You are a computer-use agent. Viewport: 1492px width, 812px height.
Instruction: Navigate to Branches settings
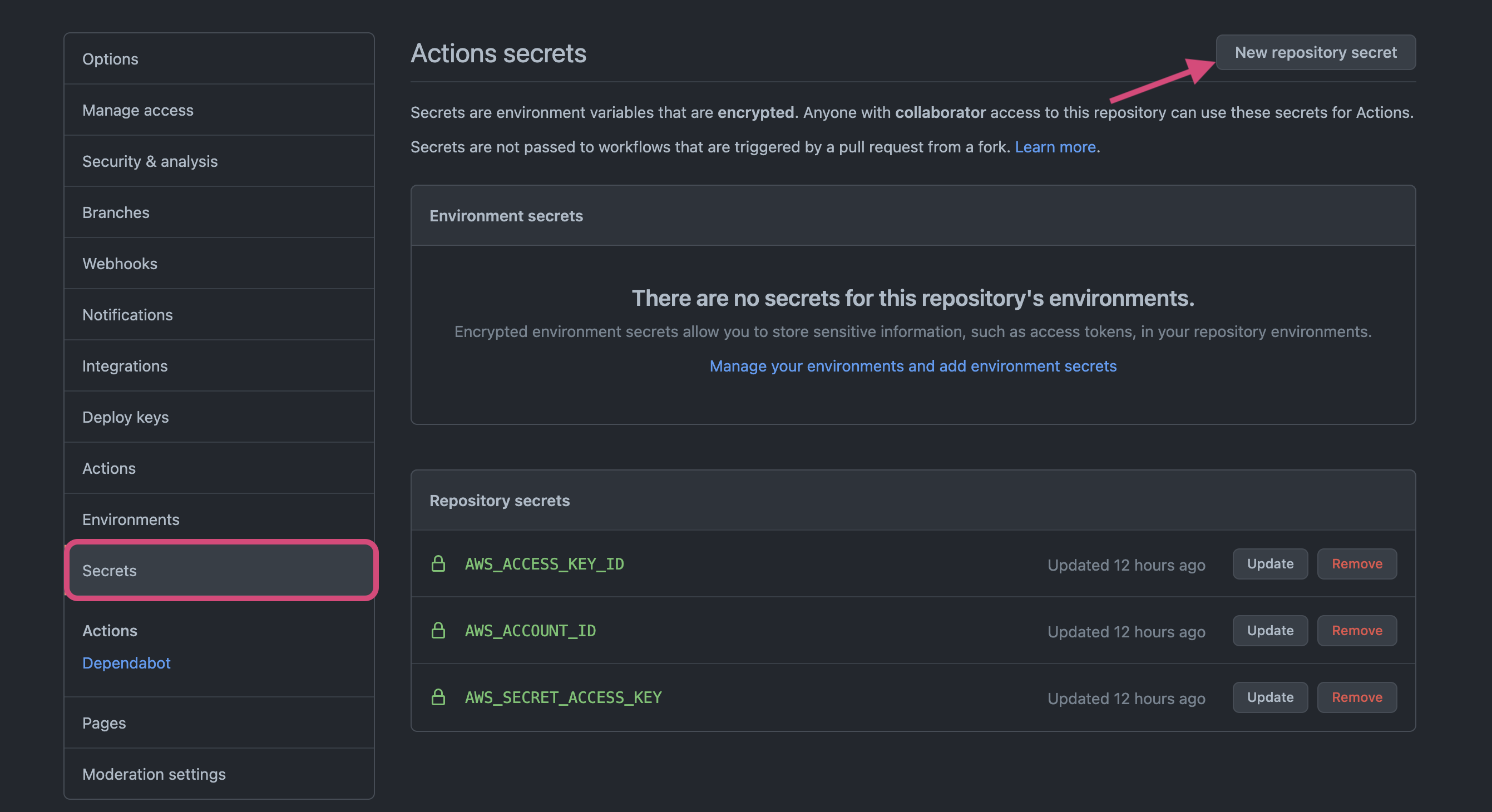[x=116, y=212]
